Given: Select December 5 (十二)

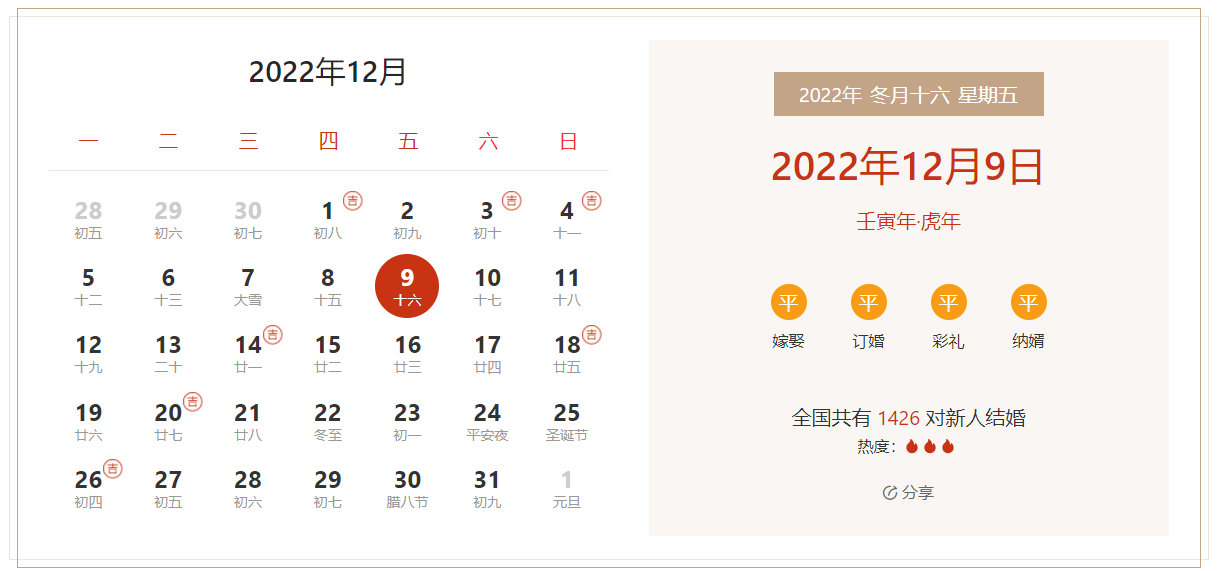Looking at the screenshot, I should (x=88, y=287).
